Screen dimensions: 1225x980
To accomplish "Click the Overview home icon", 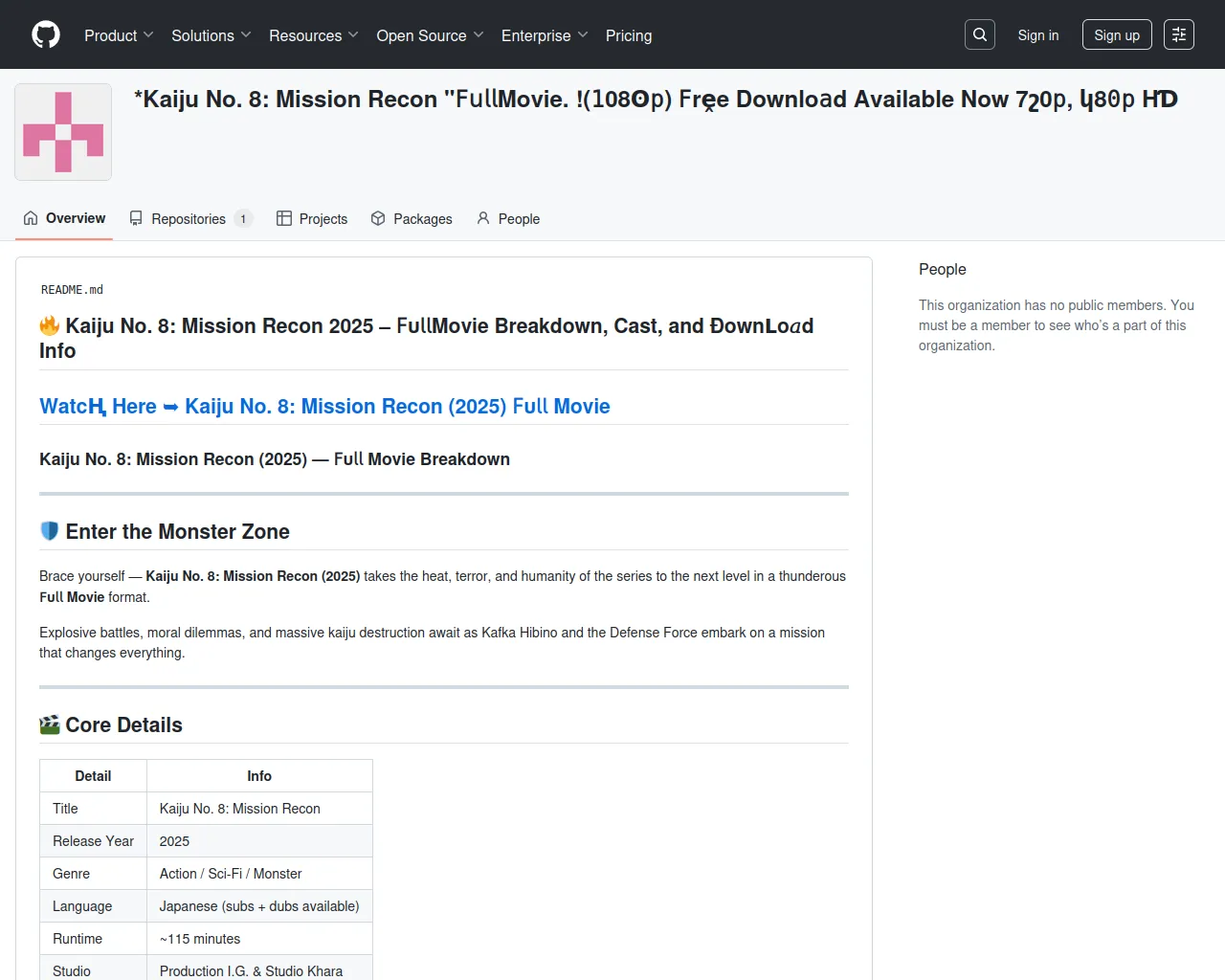I will [31, 218].
